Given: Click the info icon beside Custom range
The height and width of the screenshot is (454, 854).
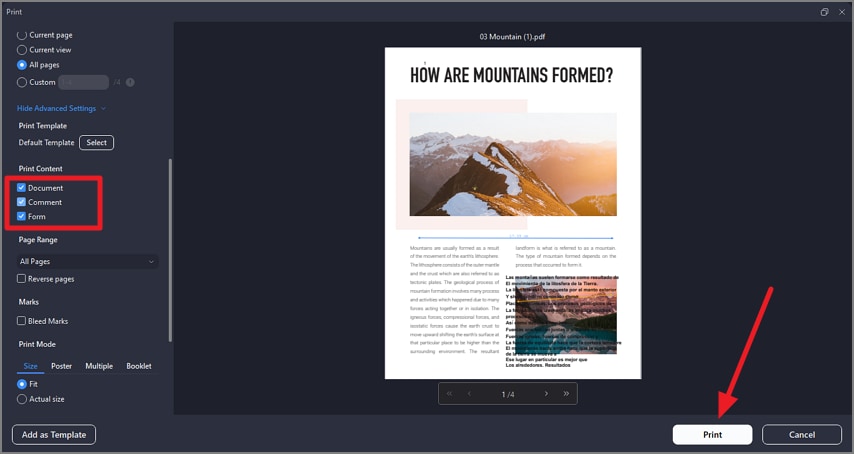Looking at the screenshot, I should click(130, 82).
